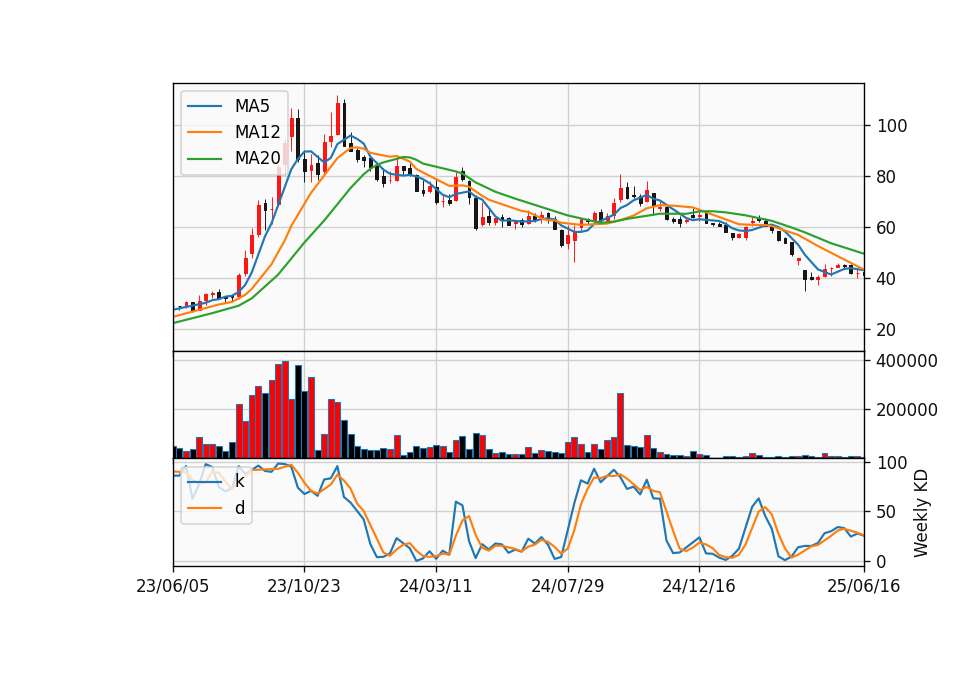960x690 pixels.
Task: Click the price axis 20 tick label
Action: tap(887, 329)
